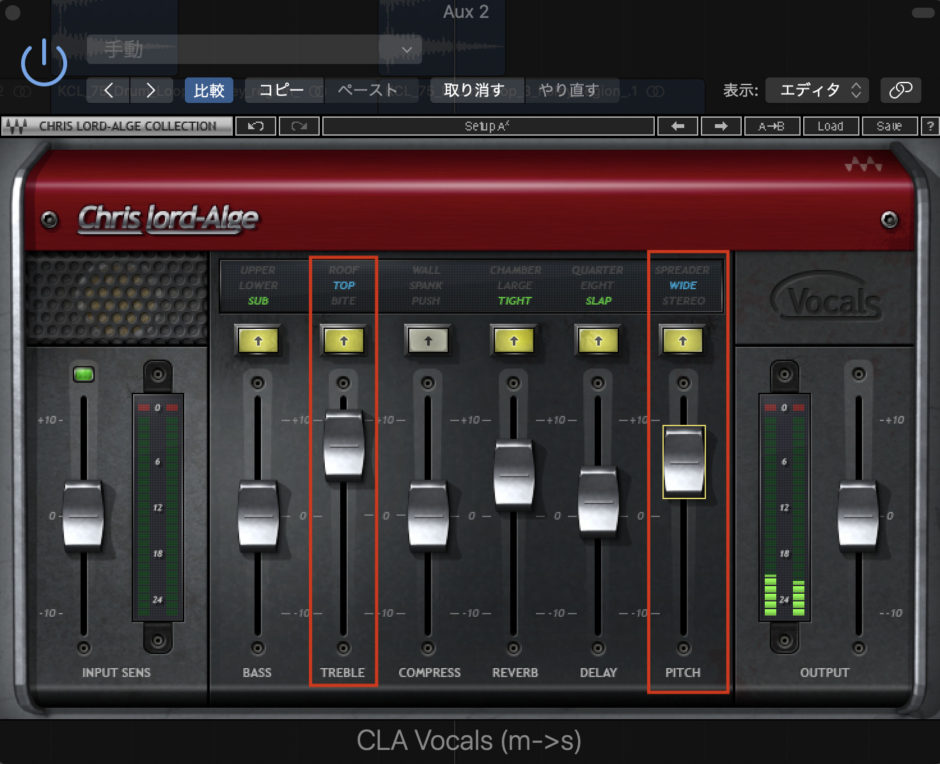The height and width of the screenshot is (764, 940).
Task: Toggle the Pitch mode selector button
Action: [x=683, y=340]
